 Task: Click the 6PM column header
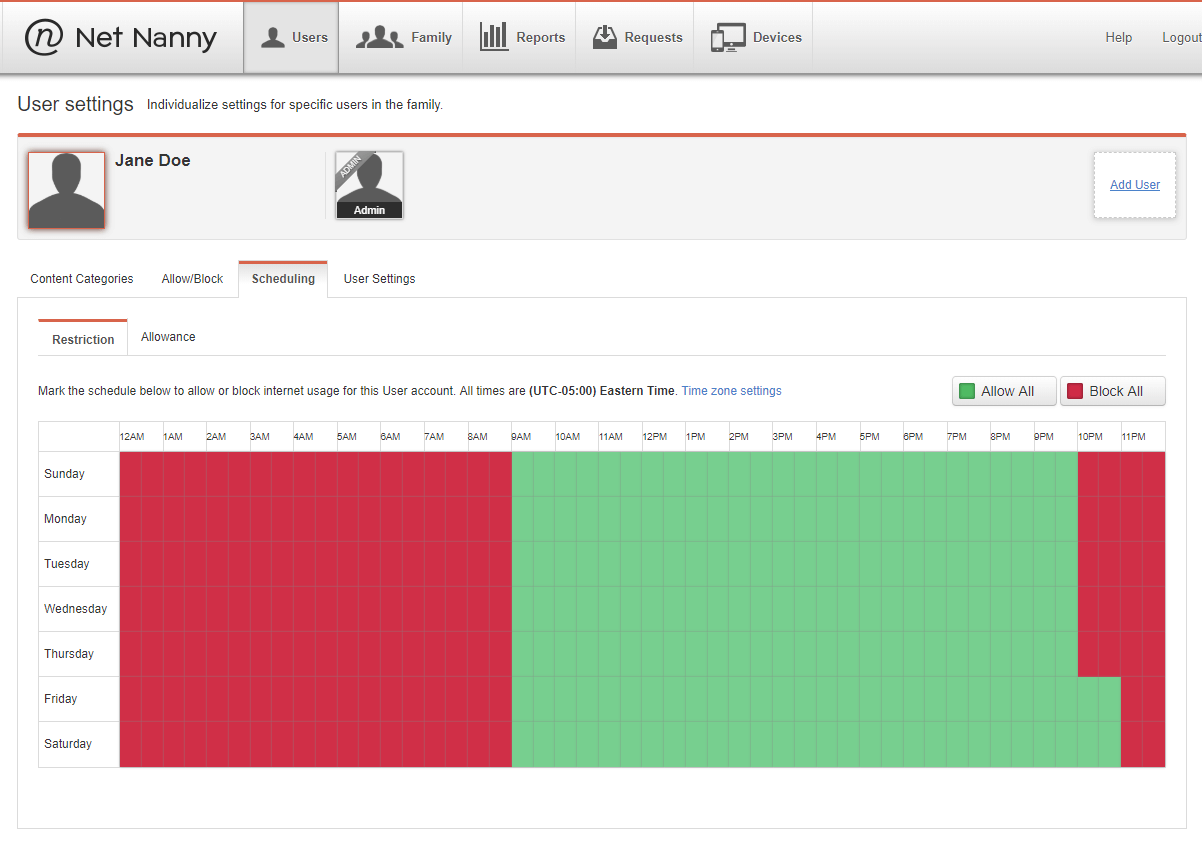(913, 437)
